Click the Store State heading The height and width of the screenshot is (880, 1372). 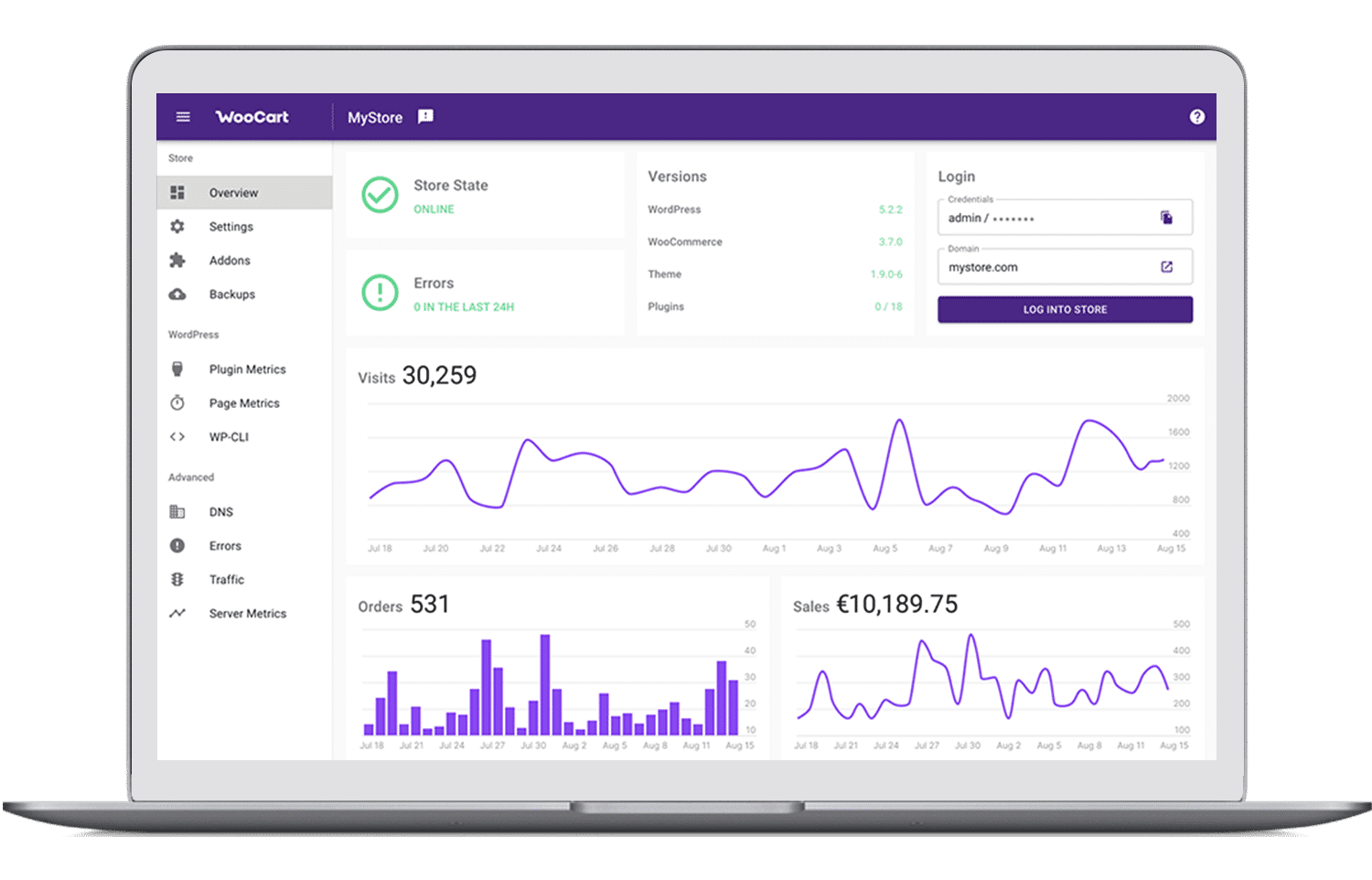coord(450,185)
